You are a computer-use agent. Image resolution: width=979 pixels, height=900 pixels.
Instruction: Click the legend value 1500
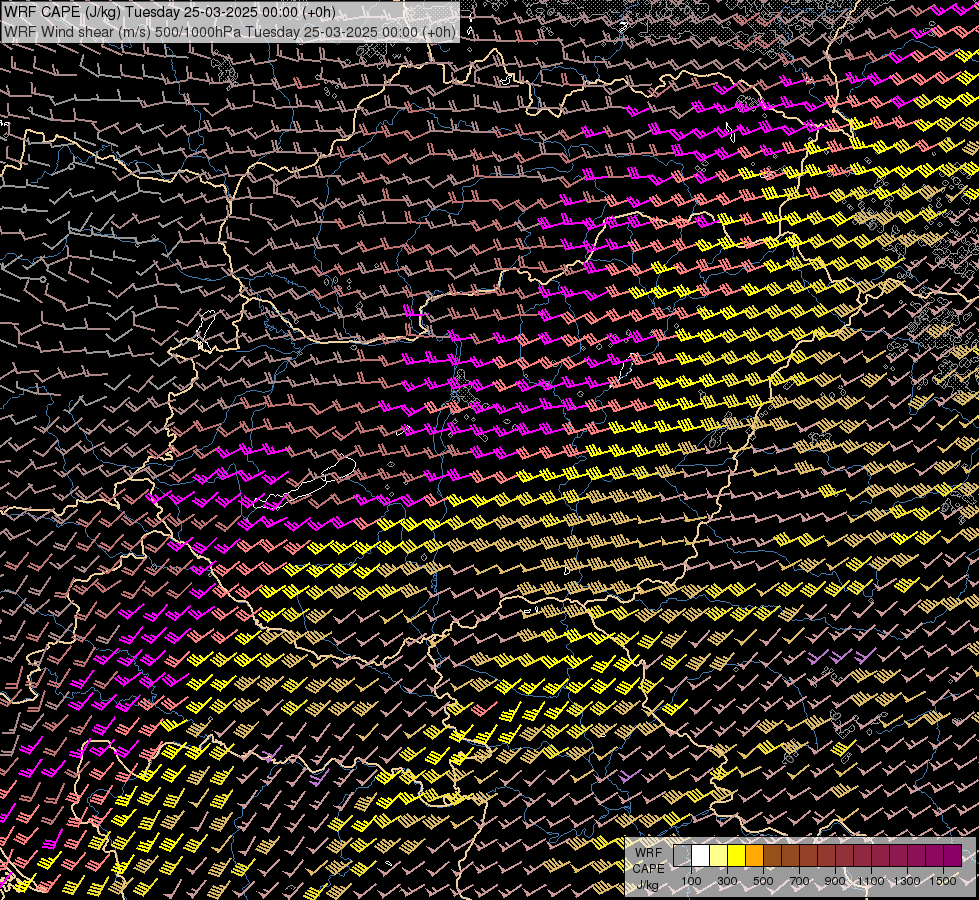click(x=943, y=881)
